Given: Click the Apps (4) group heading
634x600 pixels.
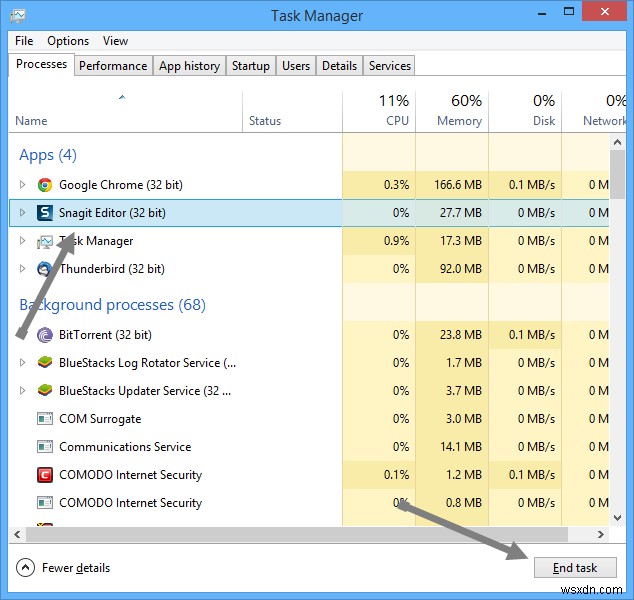Looking at the screenshot, I should click(x=48, y=155).
